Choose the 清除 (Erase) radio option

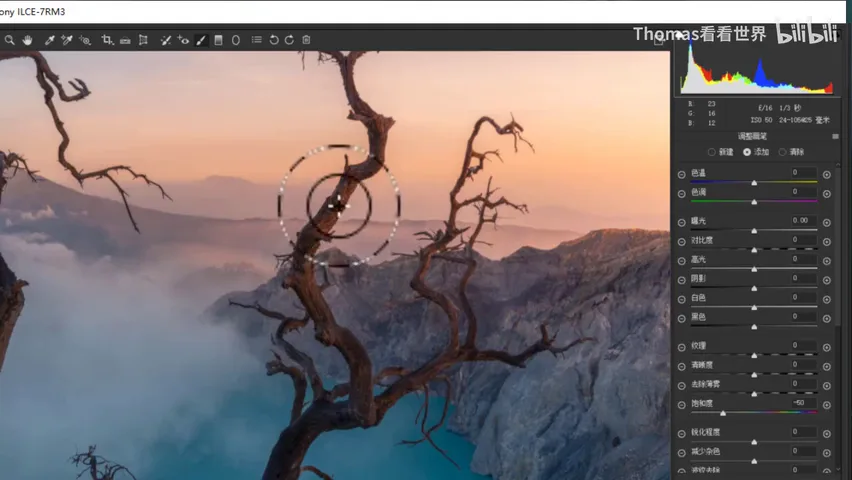pyautogui.click(x=782, y=152)
